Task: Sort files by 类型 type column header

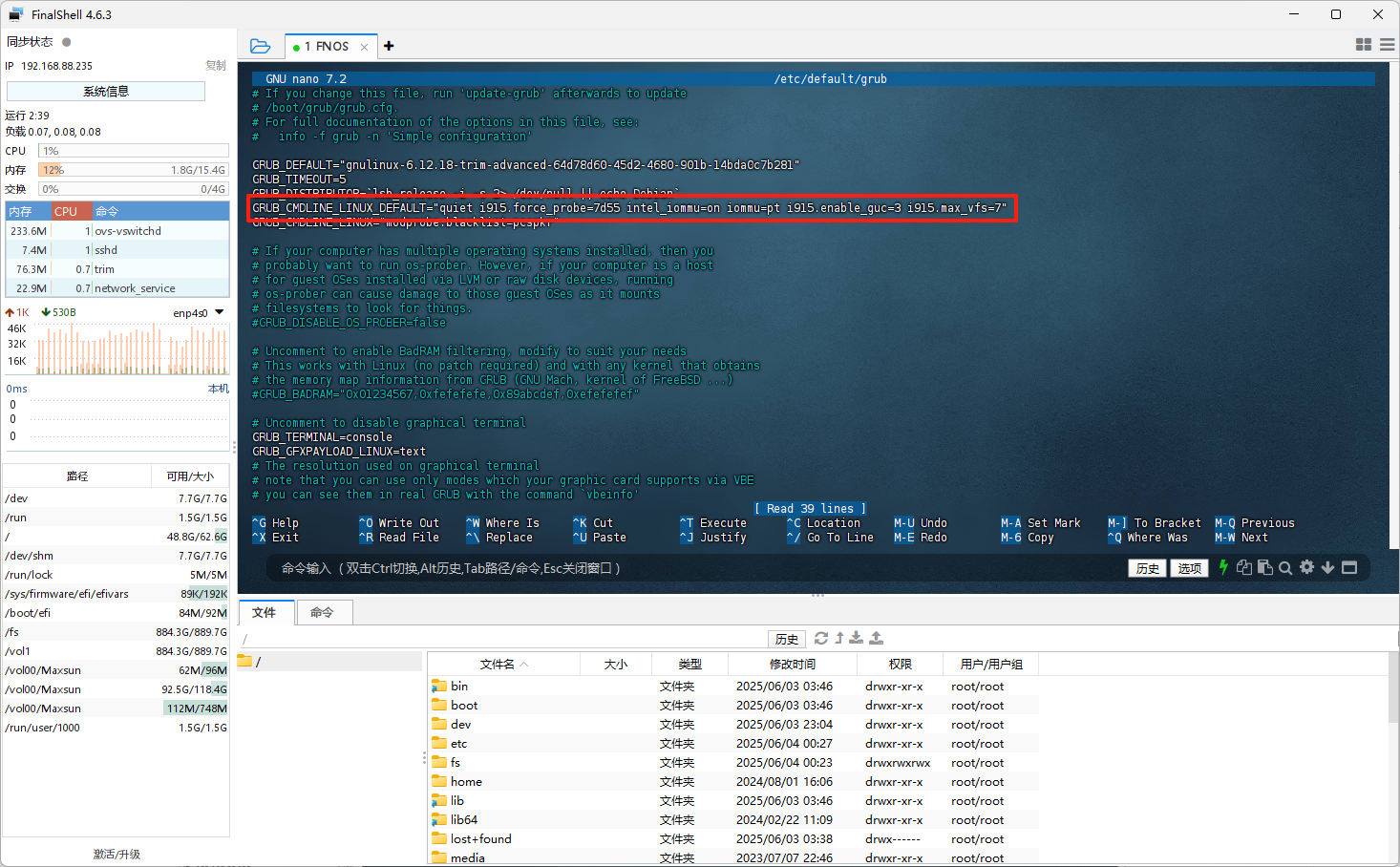Action: click(689, 664)
